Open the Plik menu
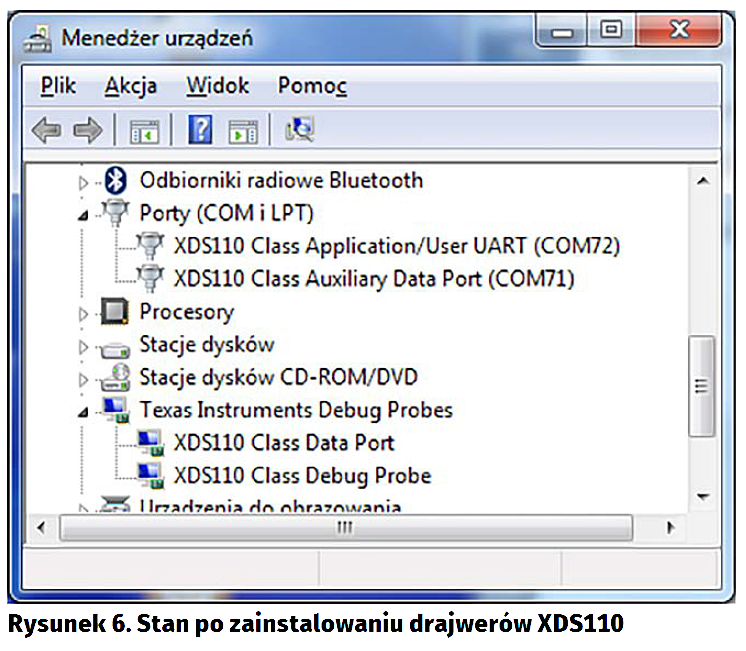 [59, 86]
